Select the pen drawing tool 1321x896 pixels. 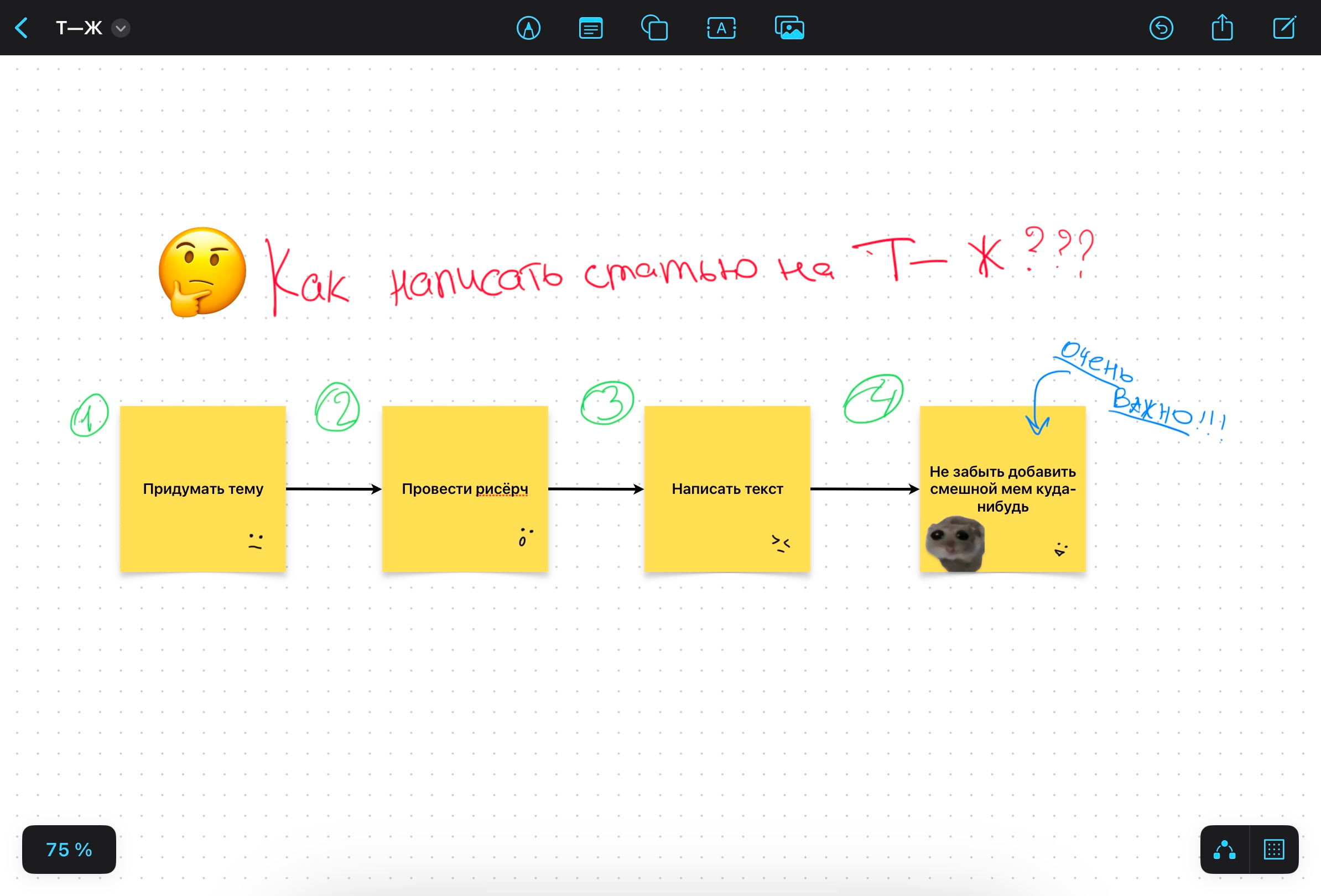[x=528, y=28]
